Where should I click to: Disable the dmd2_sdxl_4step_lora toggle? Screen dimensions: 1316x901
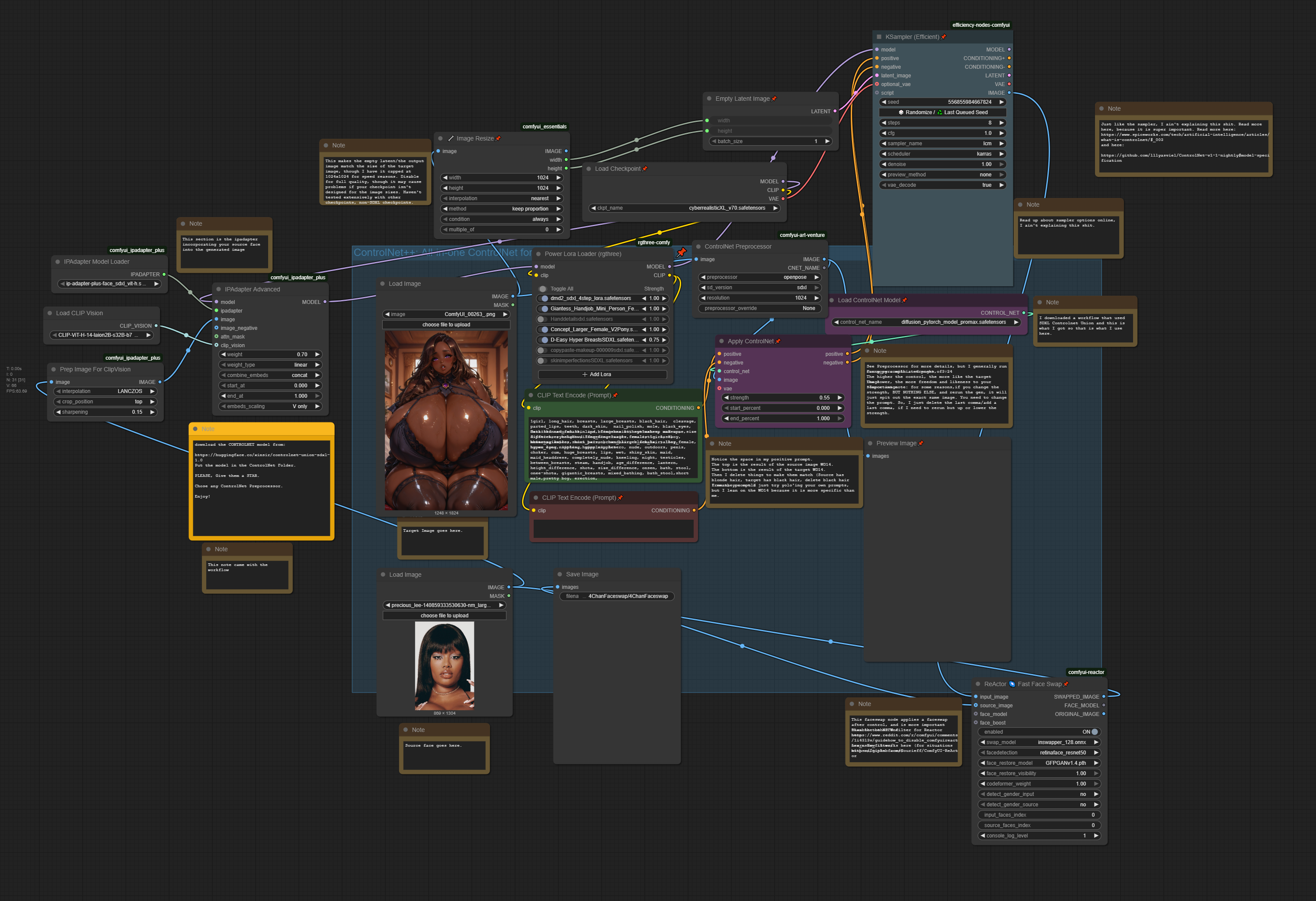pos(543,298)
